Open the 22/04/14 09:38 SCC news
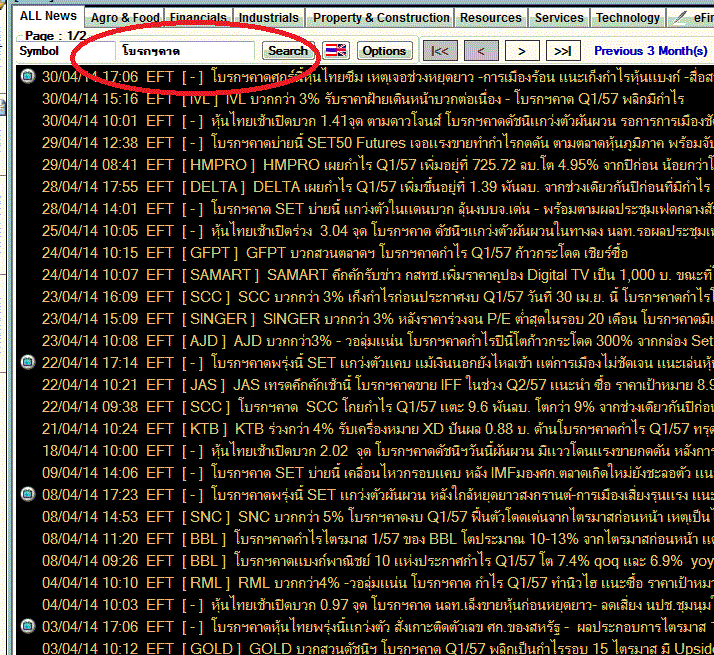Screen dimensions: 714x655 [x=364, y=406]
